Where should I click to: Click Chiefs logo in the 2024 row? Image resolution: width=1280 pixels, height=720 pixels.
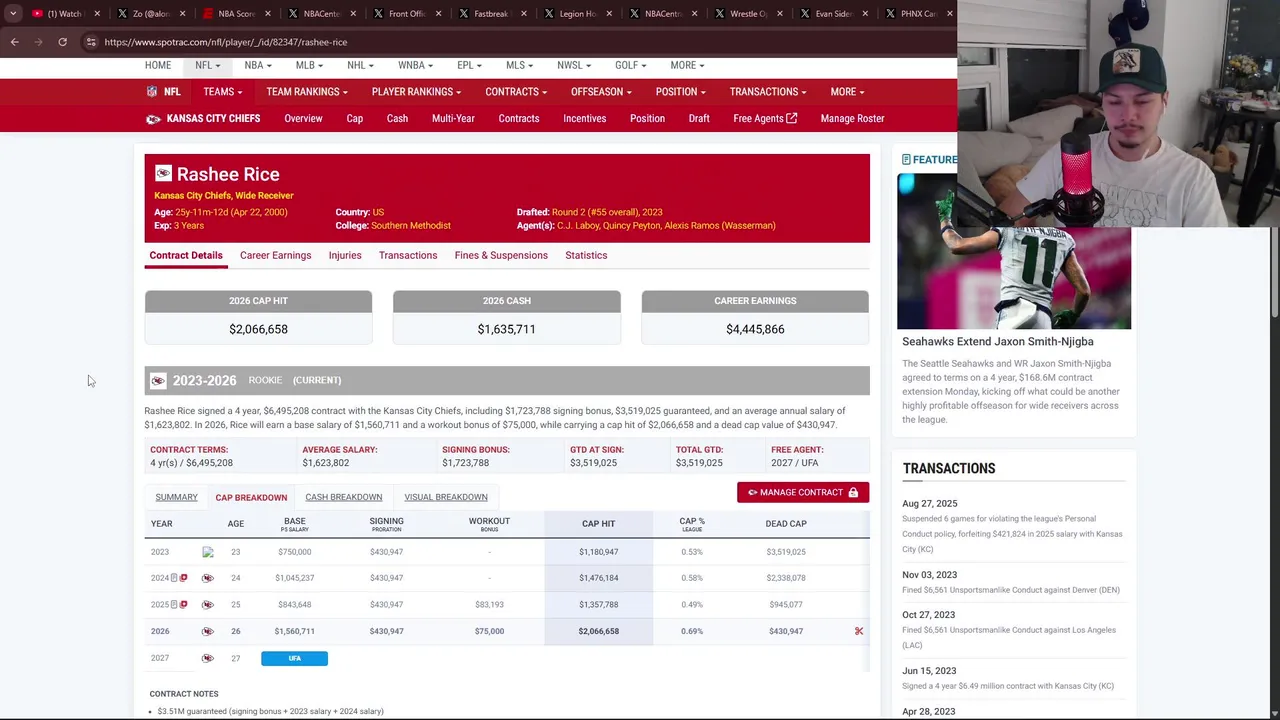[x=207, y=578]
